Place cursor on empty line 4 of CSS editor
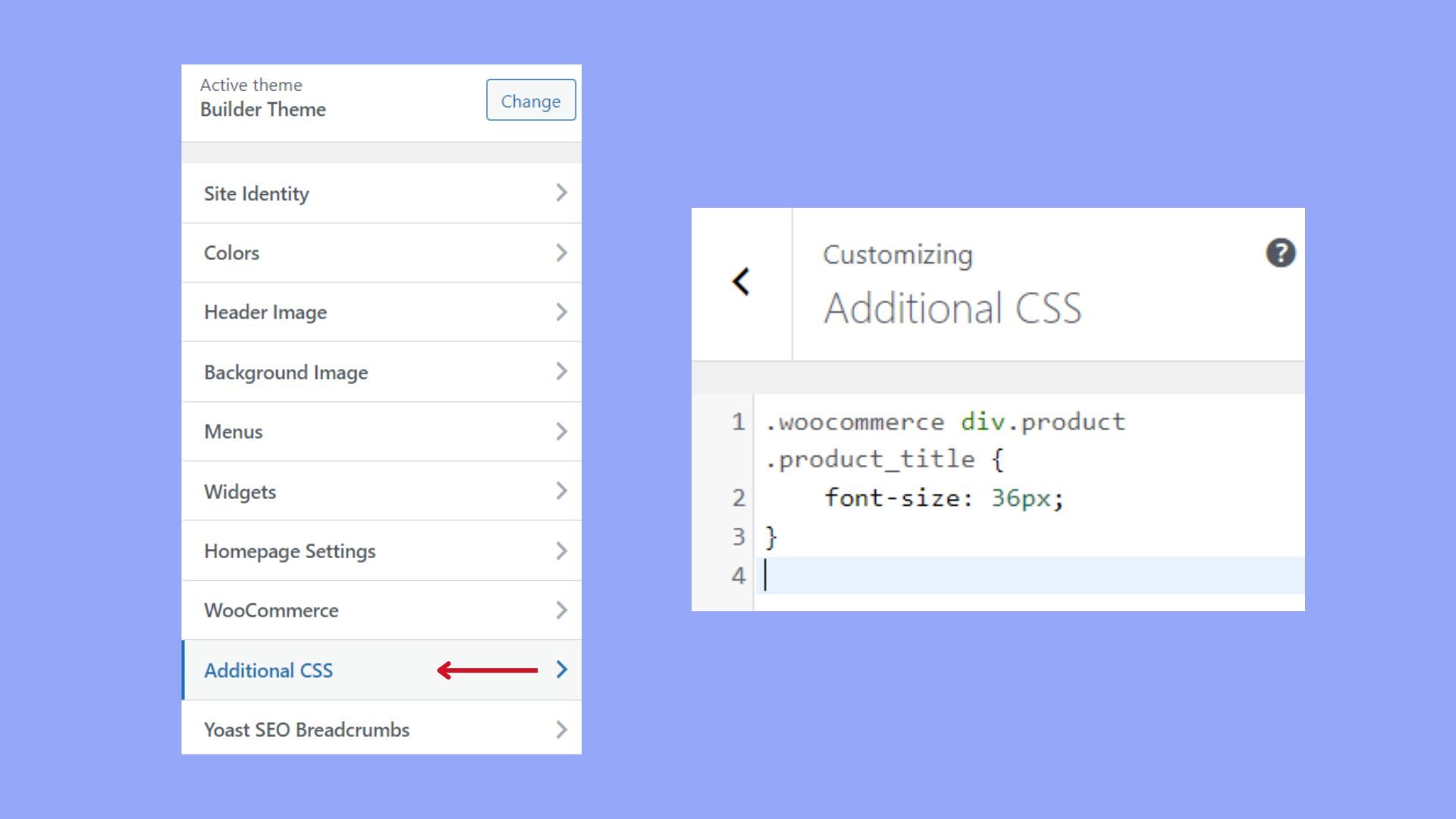Screen dimensions: 1456x819 [x=986, y=576]
